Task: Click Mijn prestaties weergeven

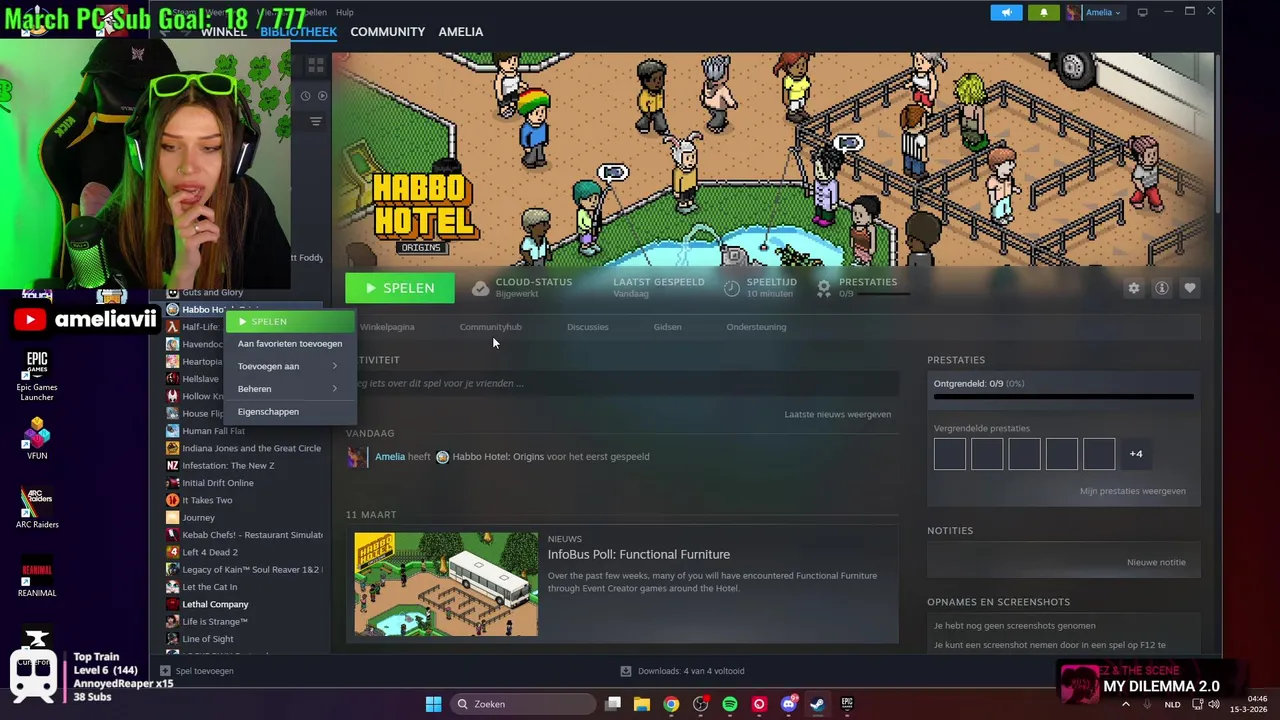Action: click(x=1132, y=491)
